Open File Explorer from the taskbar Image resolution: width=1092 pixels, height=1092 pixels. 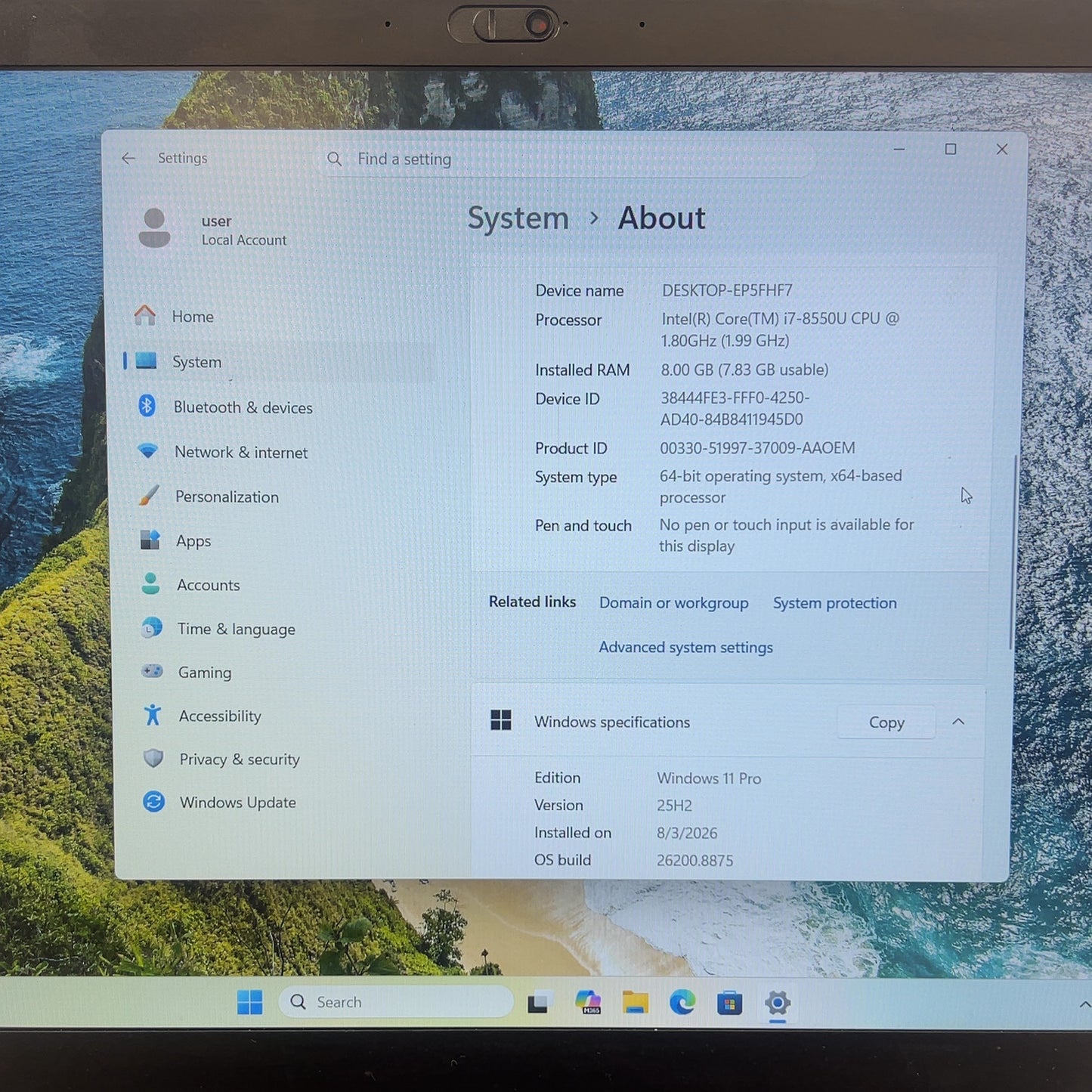[635, 1003]
